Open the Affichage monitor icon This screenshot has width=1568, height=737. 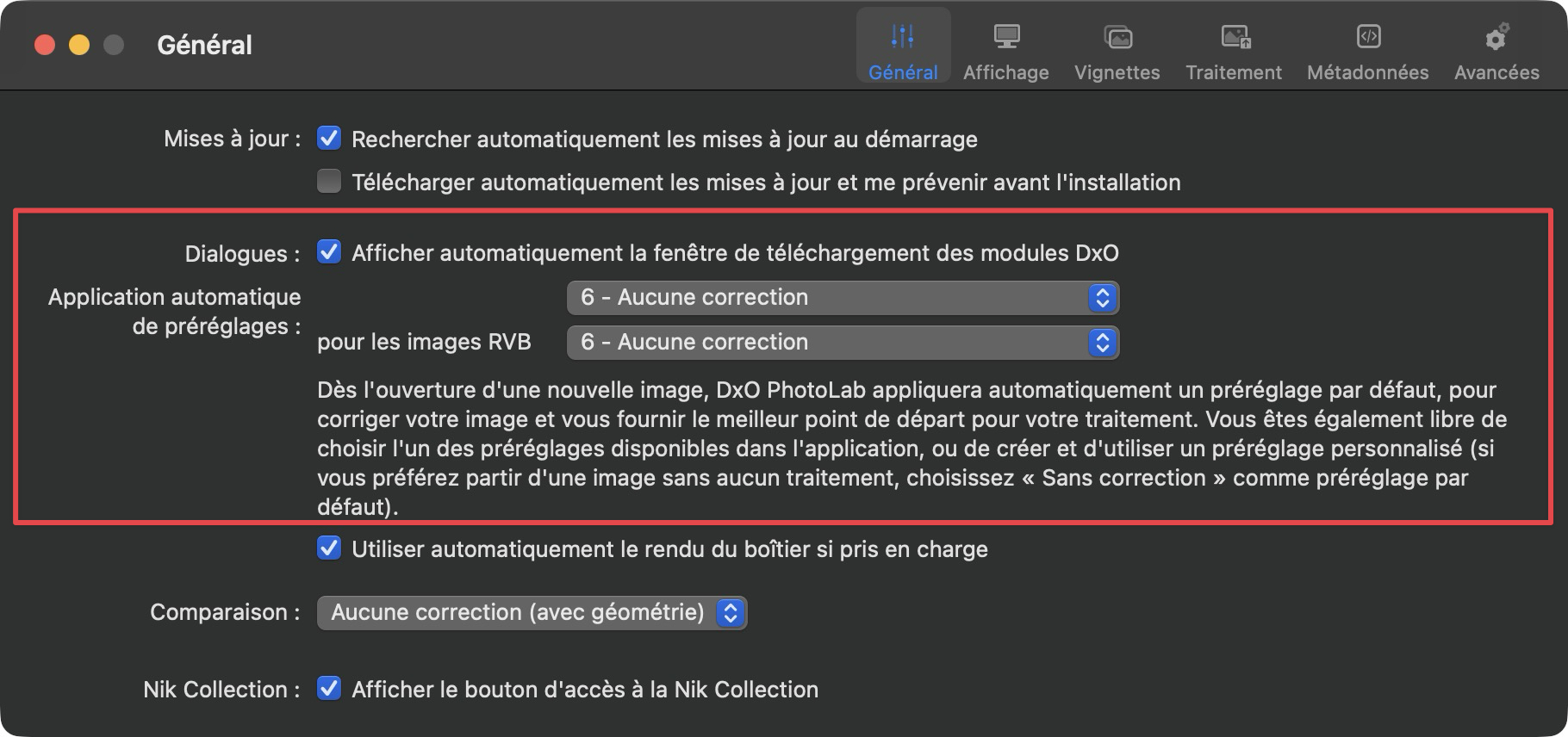click(x=1006, y=37)
